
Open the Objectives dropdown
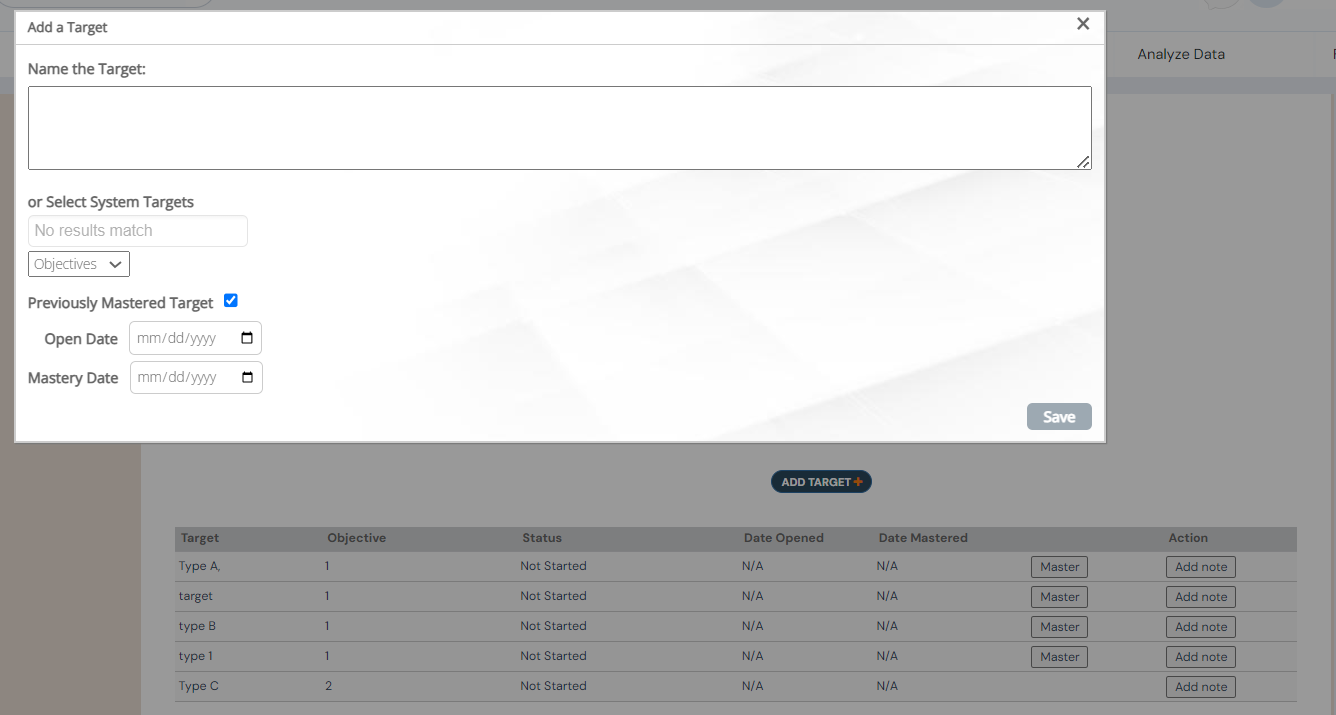[79, 264]
